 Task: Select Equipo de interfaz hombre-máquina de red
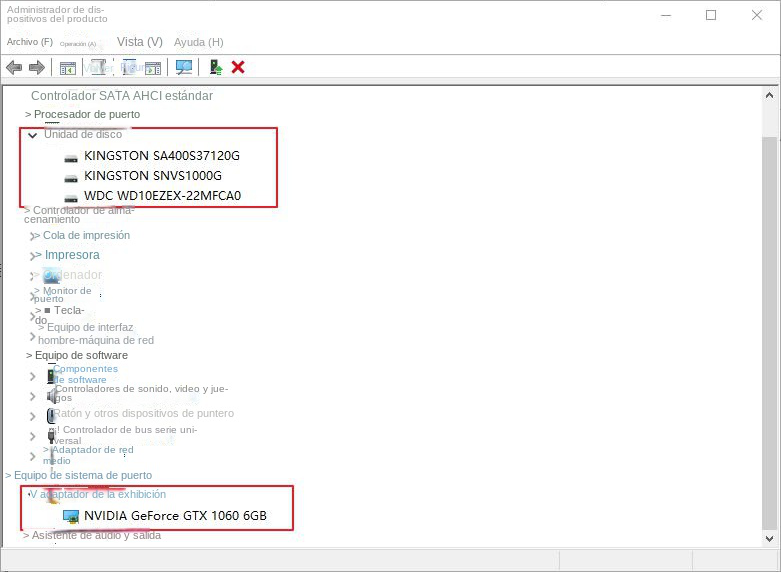point(96,334)
